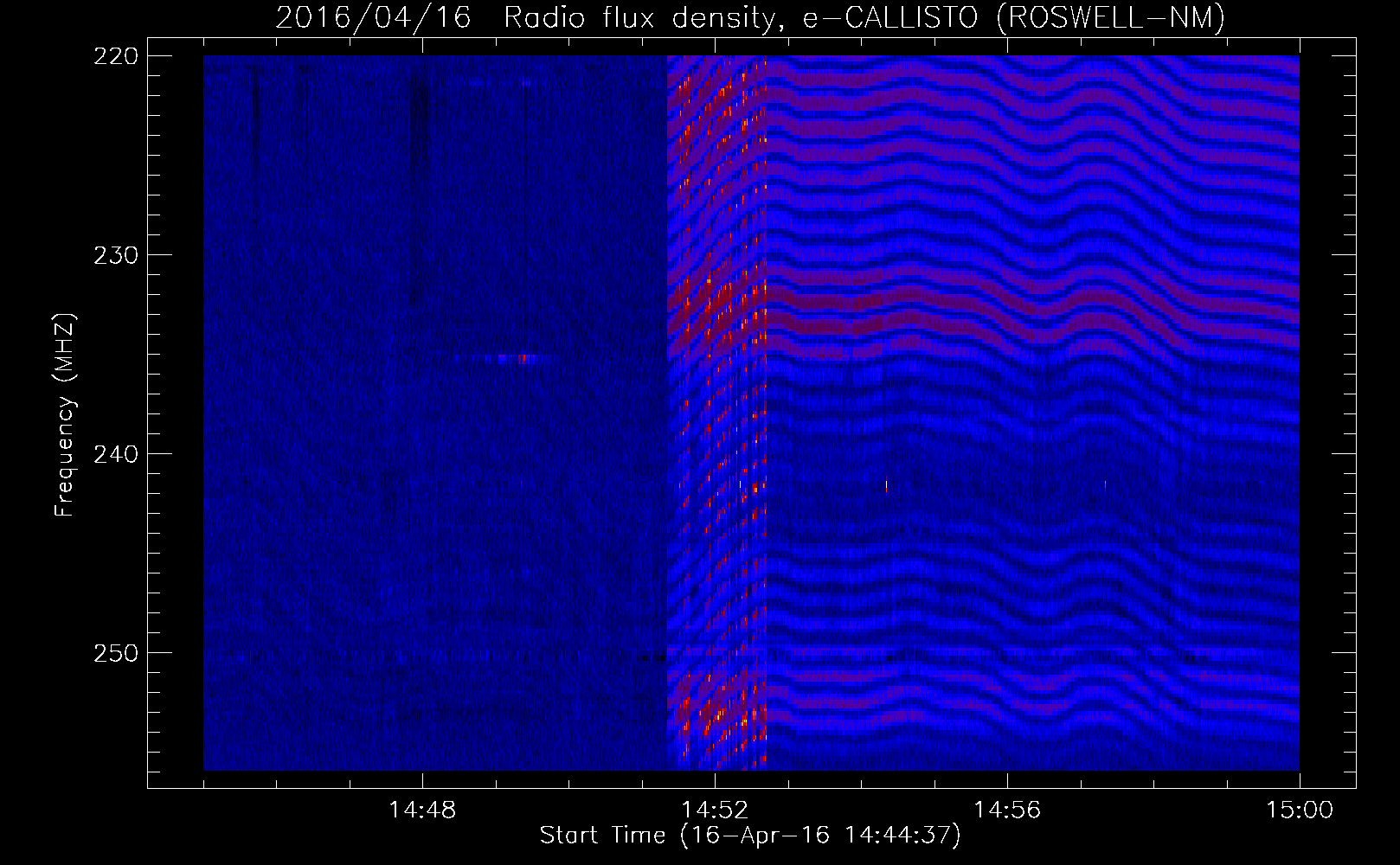Click the "Frequency (MHZ)" axis label
This screenshot has width=1400, height=865.
pyautogui.click(x=65, y=414)
